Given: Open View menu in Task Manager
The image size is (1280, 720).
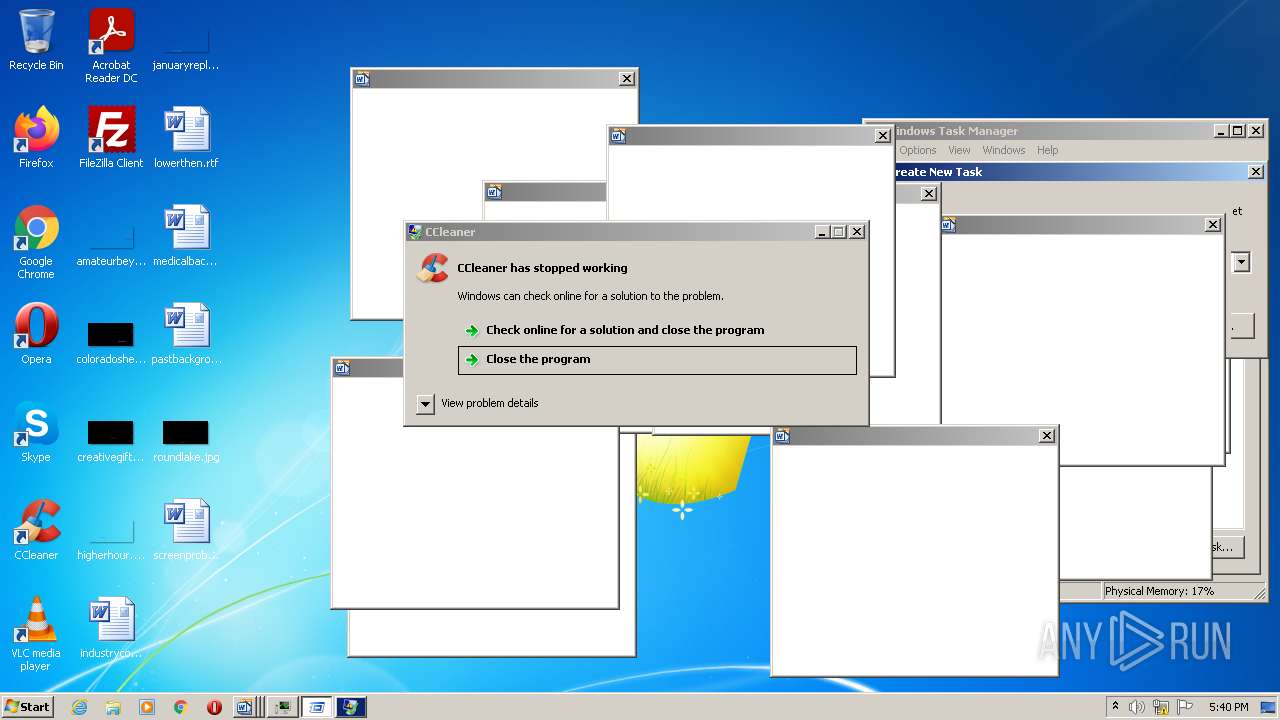Looking at the screenshot, I should pyautogui.click(x=959, y=150).
